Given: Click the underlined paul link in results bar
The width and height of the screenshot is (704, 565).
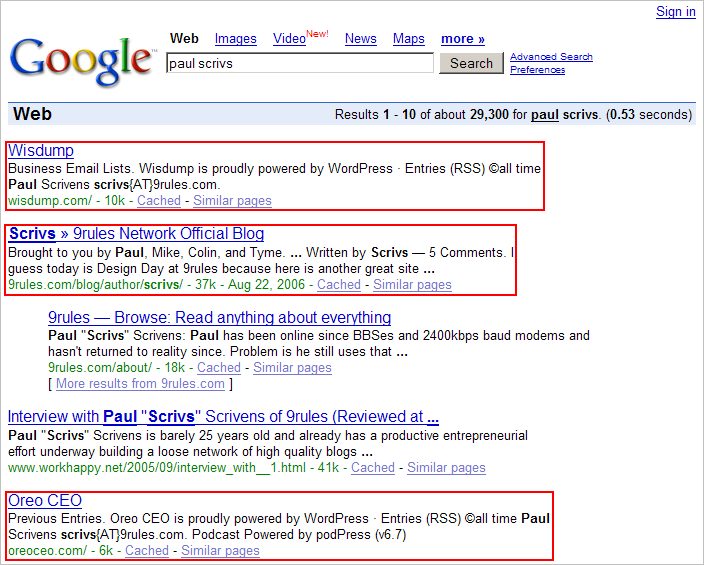Looking at the screenshot, I should (x=545, y=115).
